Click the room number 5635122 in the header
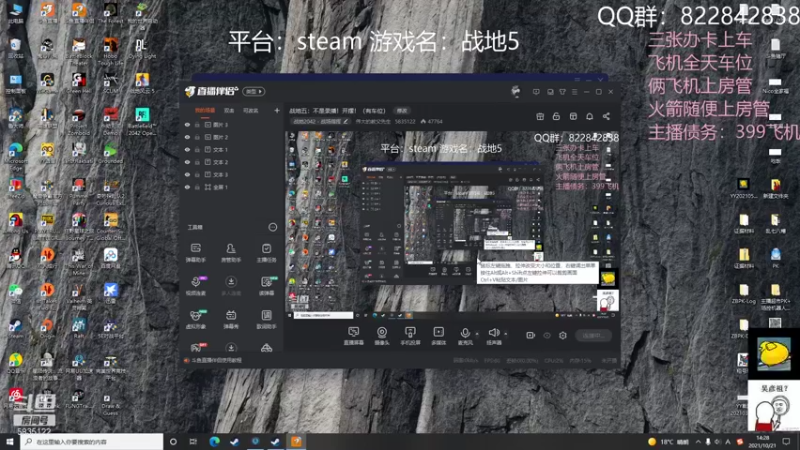The image size is (800, 450). coord(405,121)
